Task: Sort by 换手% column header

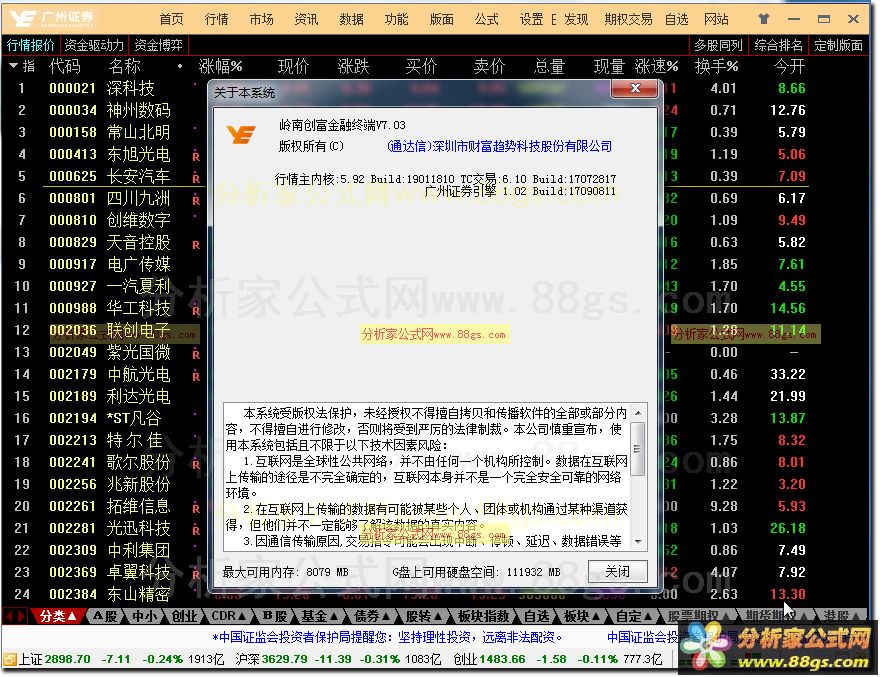Action: [716, 66]
